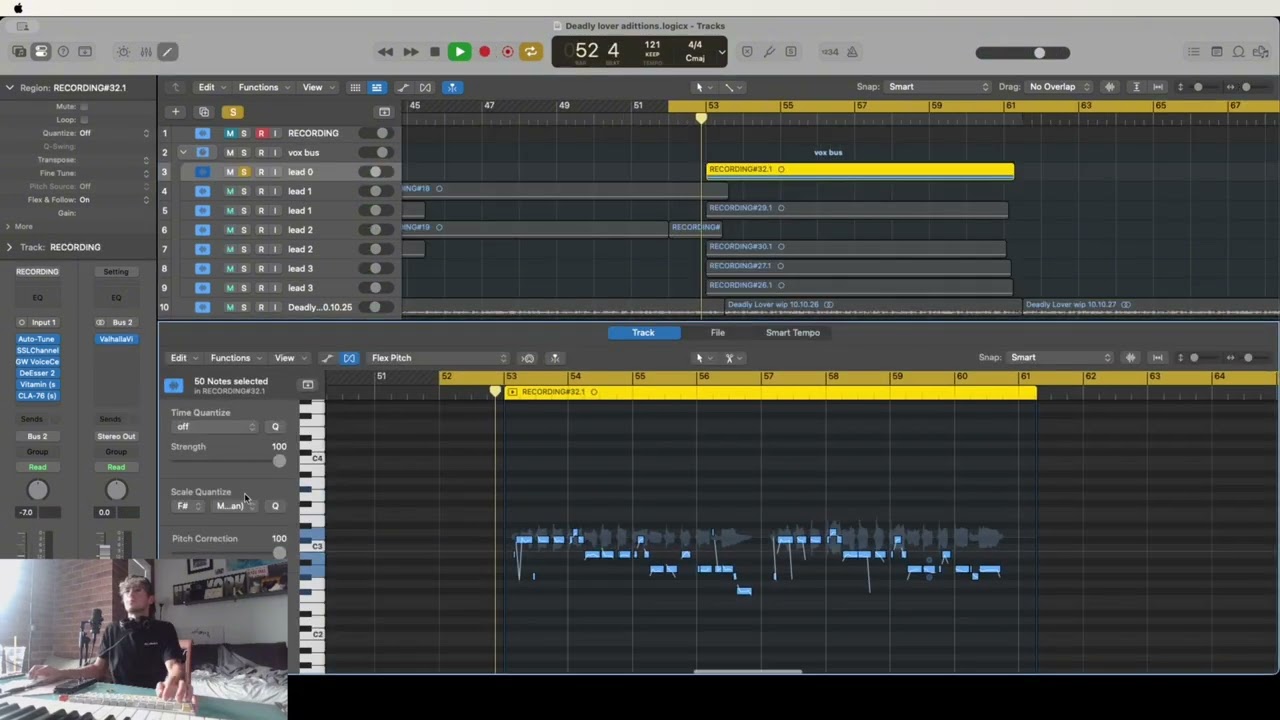1280x720 pixels.
Task: Toggle the Editors pencil icon
Action: [x=167, y=52]
